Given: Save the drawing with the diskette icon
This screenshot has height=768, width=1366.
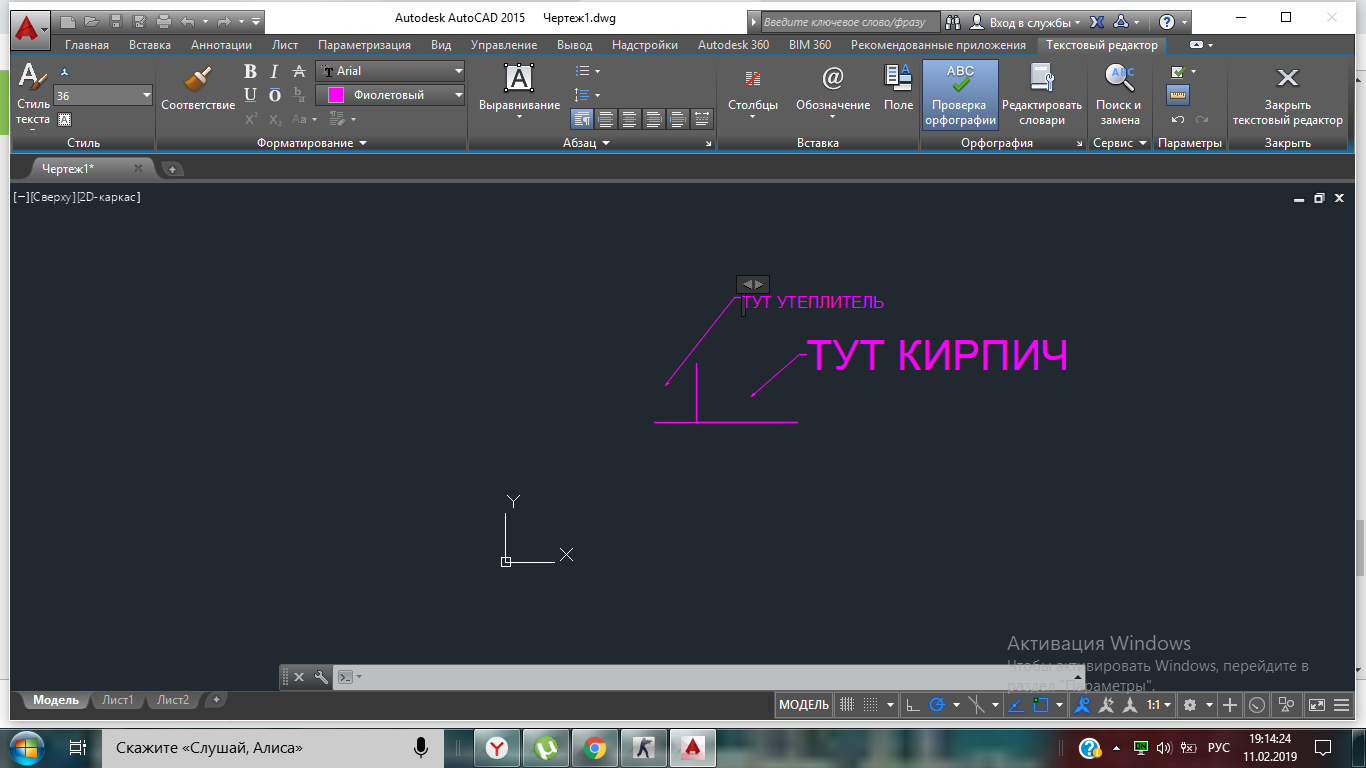Looking at the screenshot, I should (116, 21).
